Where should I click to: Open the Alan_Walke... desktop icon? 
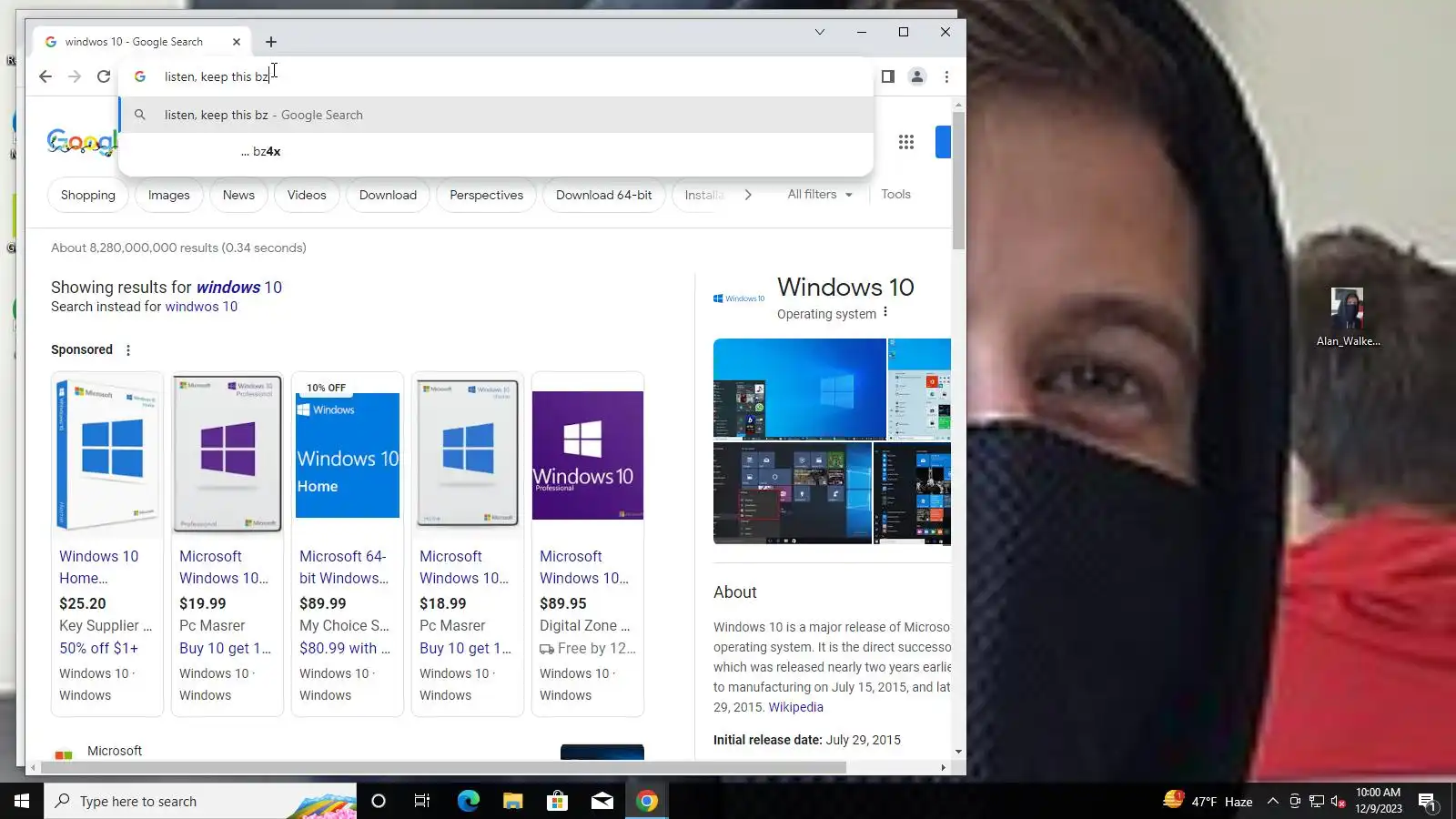(x=1348, y=318)
